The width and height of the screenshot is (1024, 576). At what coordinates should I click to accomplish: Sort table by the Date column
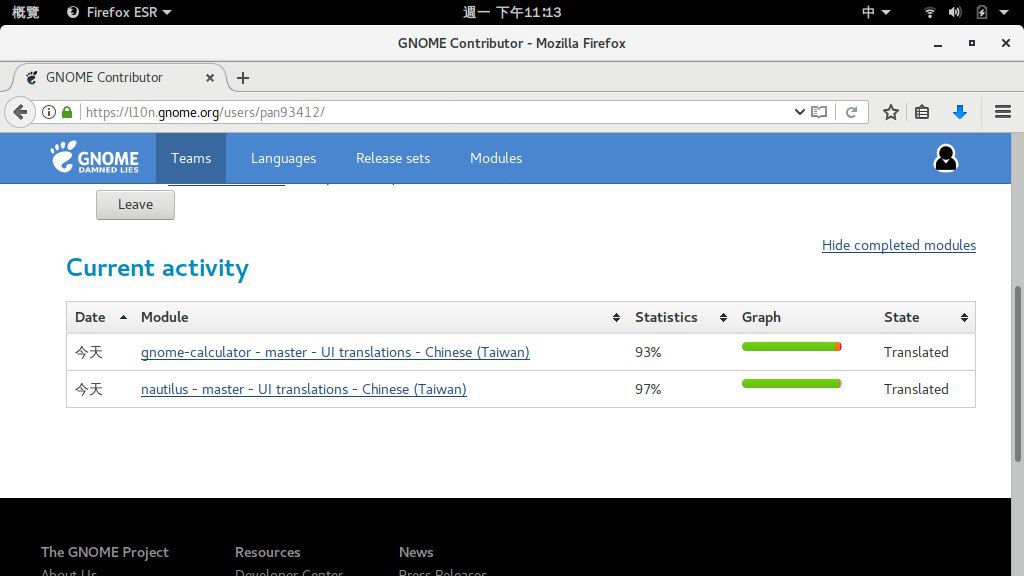(x=100, y=317)
